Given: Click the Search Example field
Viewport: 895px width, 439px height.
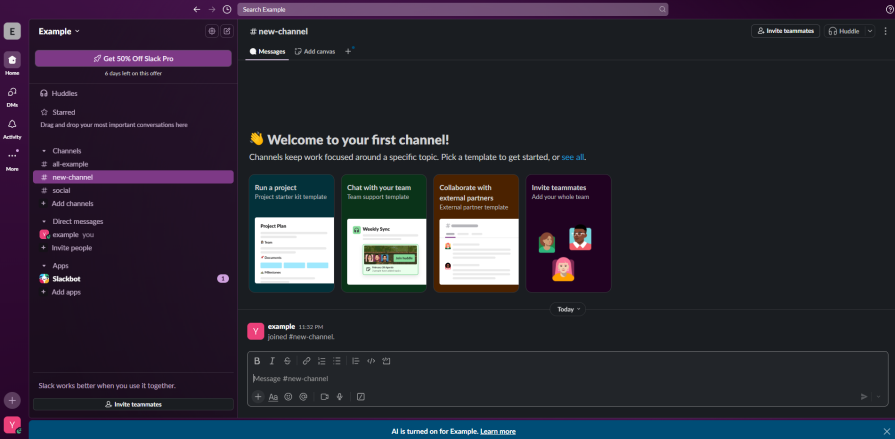Looking at the screenshot, I should [453, 9].
